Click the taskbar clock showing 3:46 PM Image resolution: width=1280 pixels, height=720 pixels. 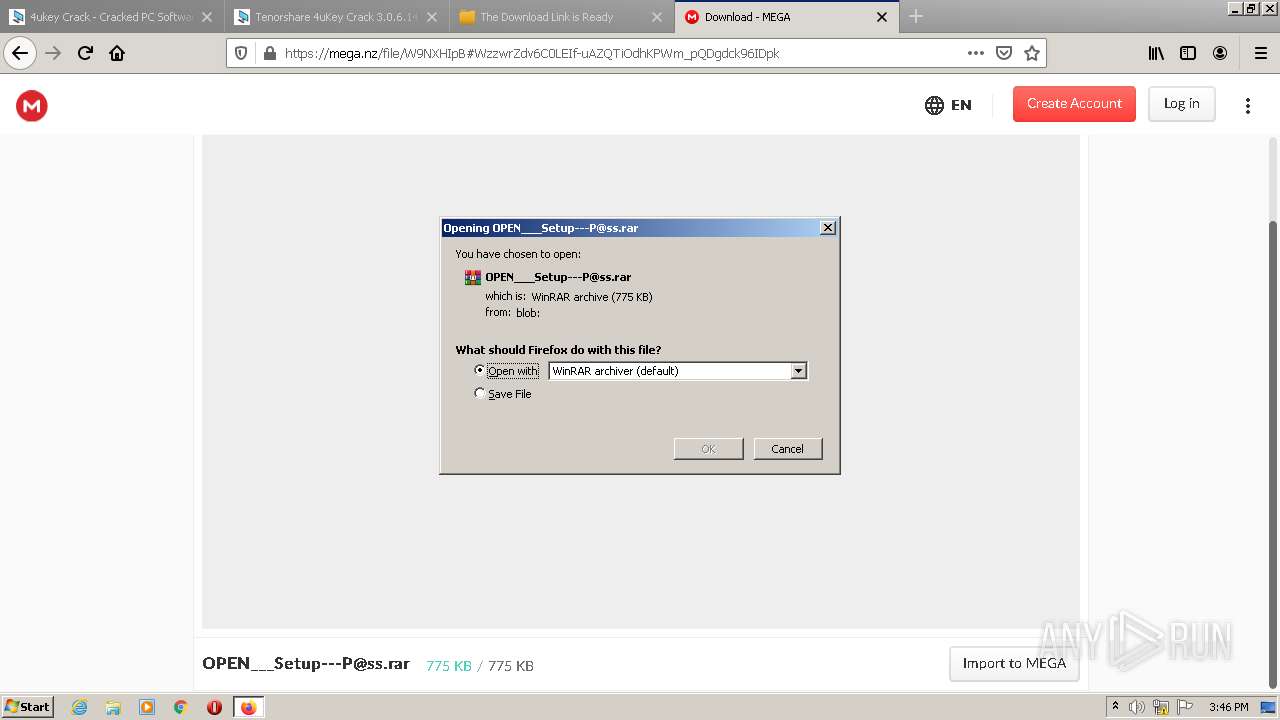[x=1228, y=707]
